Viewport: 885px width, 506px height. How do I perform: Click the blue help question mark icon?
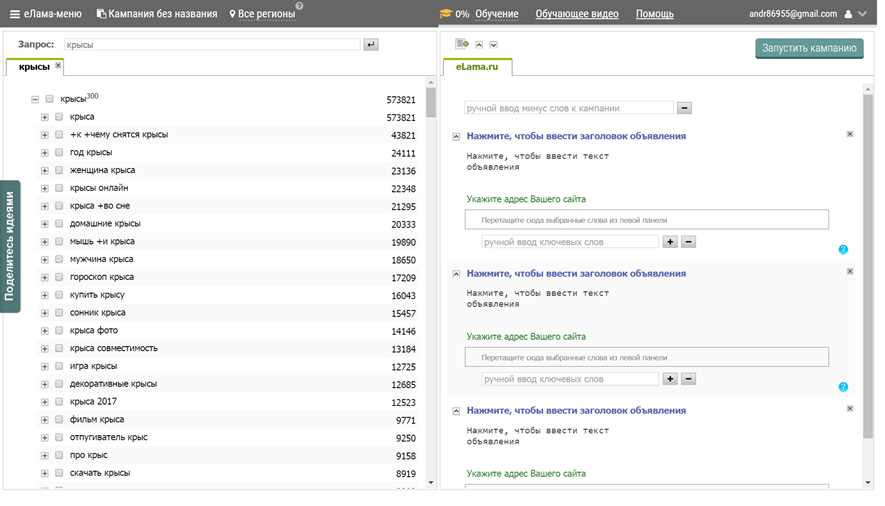coord(843,249)
